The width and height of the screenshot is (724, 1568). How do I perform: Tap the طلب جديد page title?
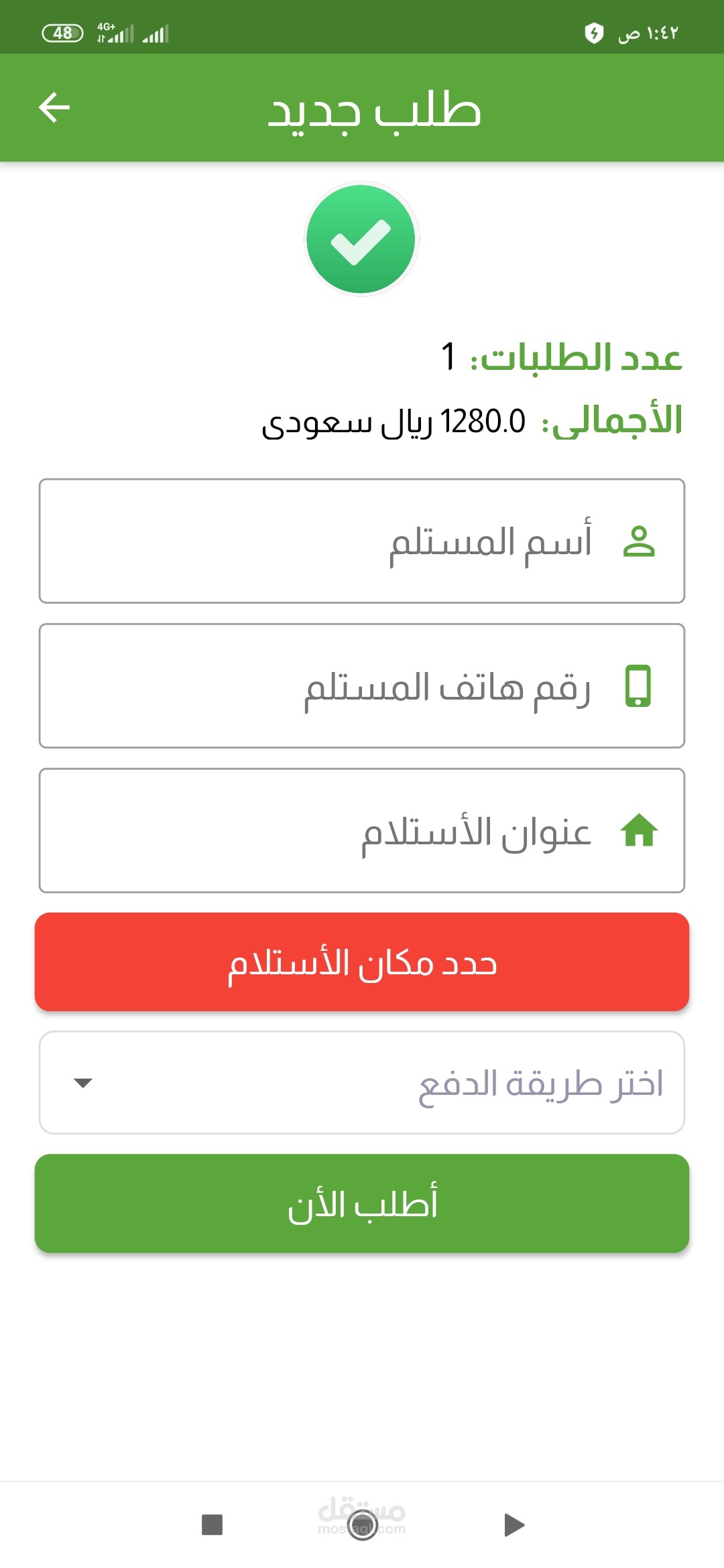[374, 109]
